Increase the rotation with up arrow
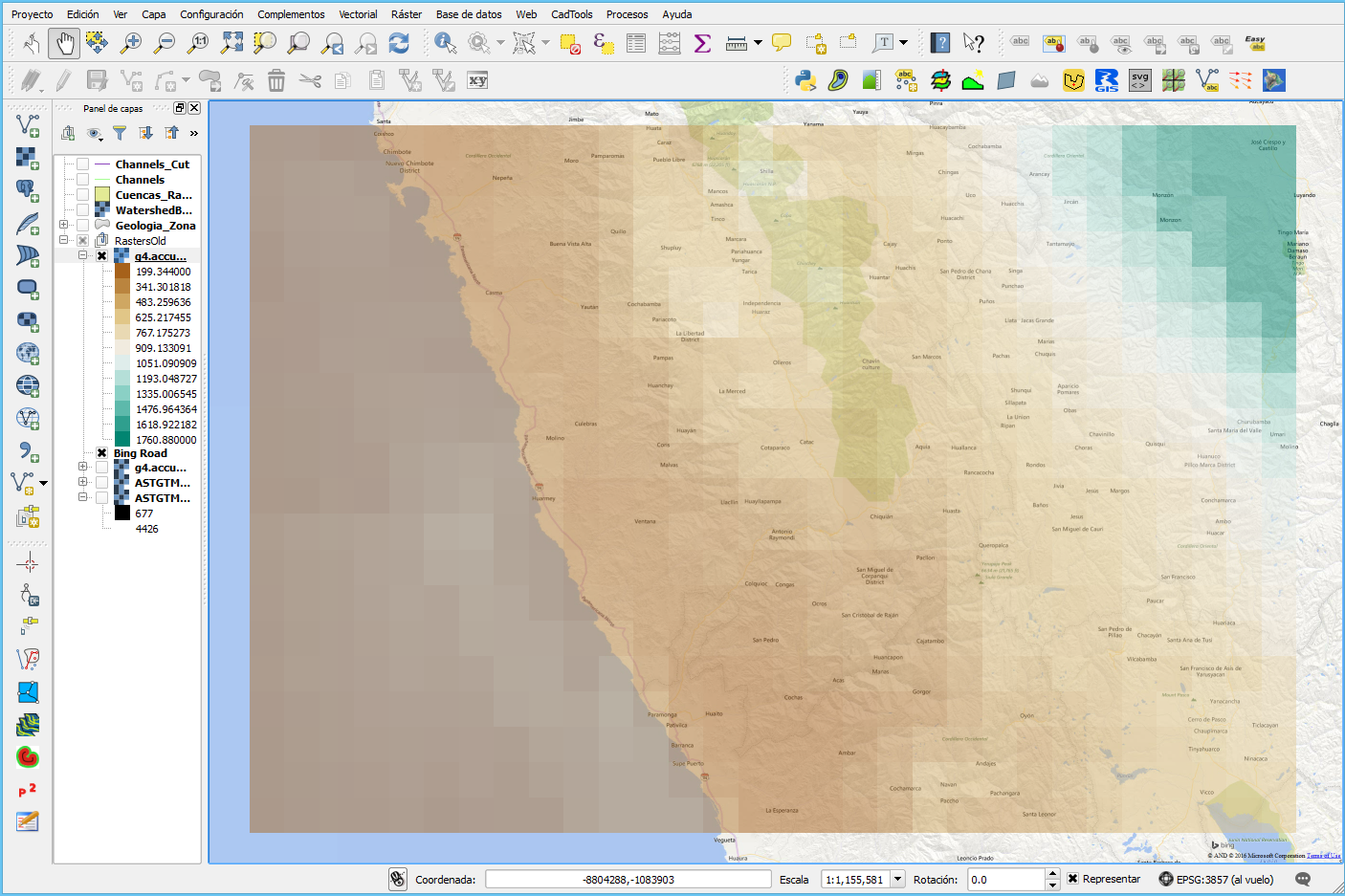 [1052, 874]
